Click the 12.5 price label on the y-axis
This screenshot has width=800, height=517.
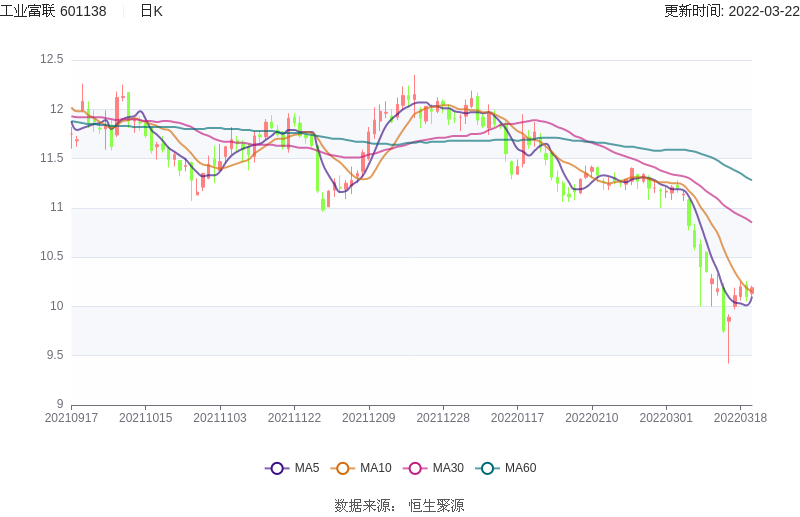(51, 60)
